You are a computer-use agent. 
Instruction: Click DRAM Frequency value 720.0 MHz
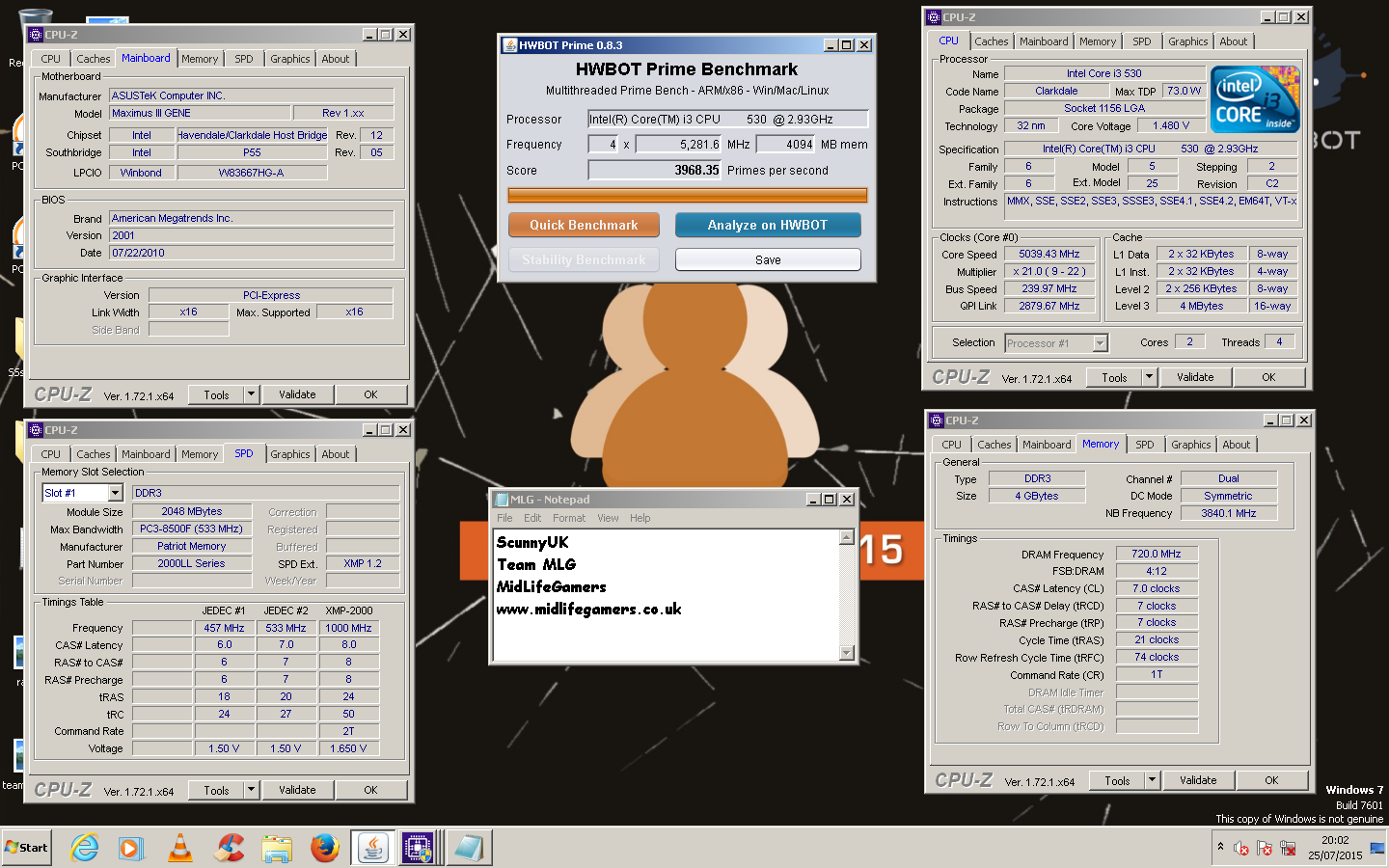(1157, 554)
